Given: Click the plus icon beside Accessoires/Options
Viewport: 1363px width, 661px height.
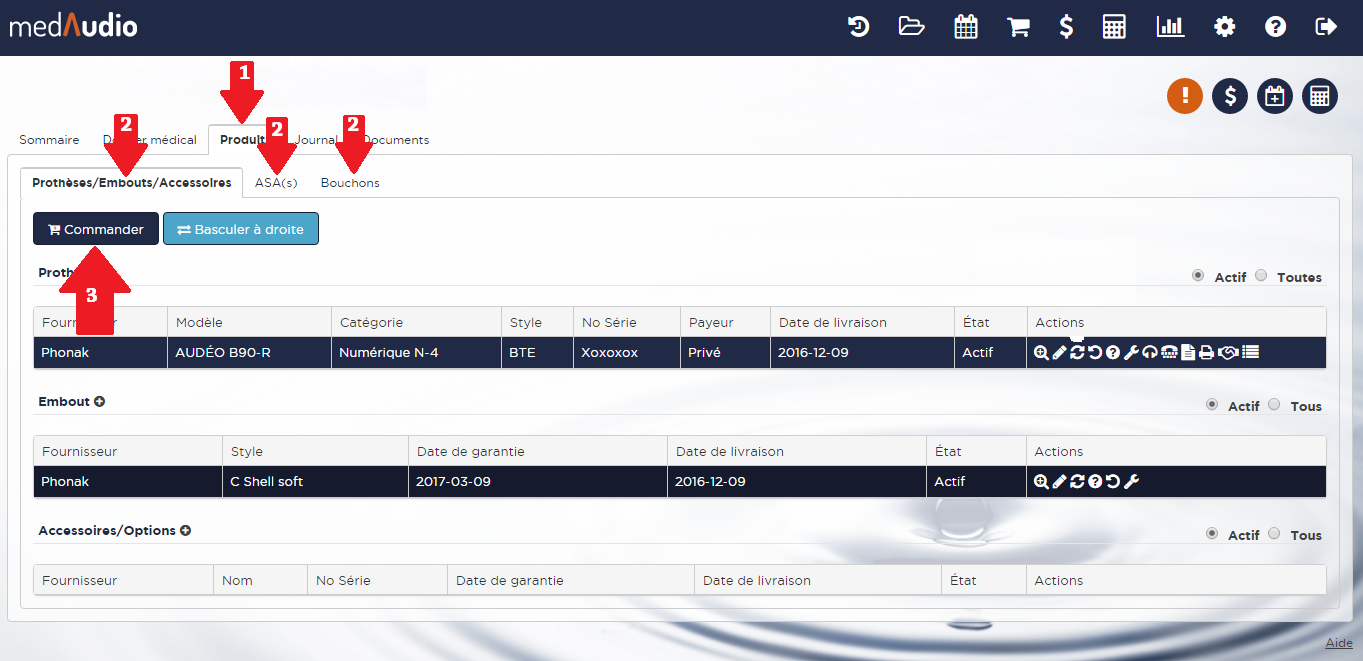Looking at the screenshot, I should pos(185,531).
